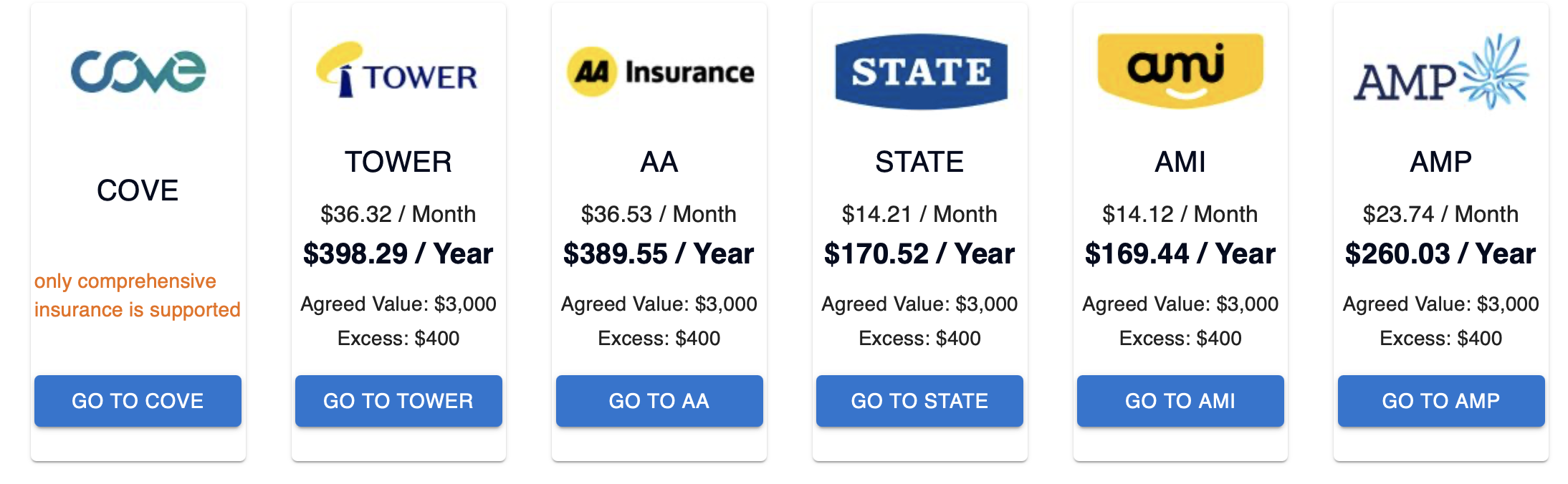
Task: Click the comprehensive insurance notice on Cove card
Action: tap(137, 295)
